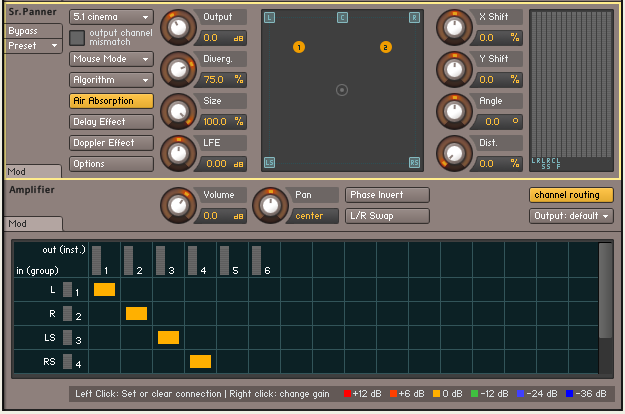Click the Output knob

click(x=178, y=27)
